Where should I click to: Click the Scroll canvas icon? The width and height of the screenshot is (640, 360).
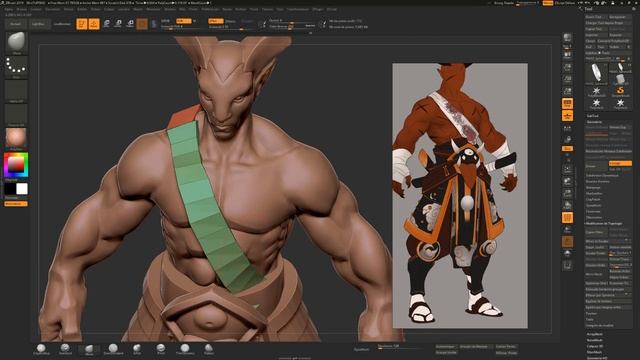click(567, 55)
